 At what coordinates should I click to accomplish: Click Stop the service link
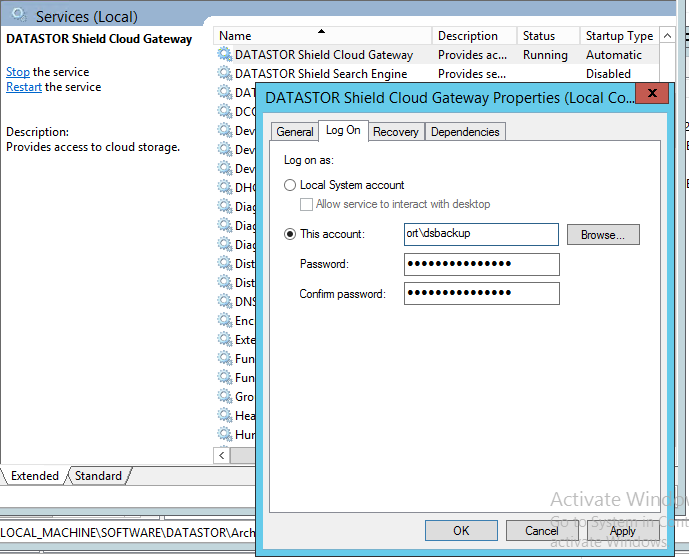coord(18,72)
